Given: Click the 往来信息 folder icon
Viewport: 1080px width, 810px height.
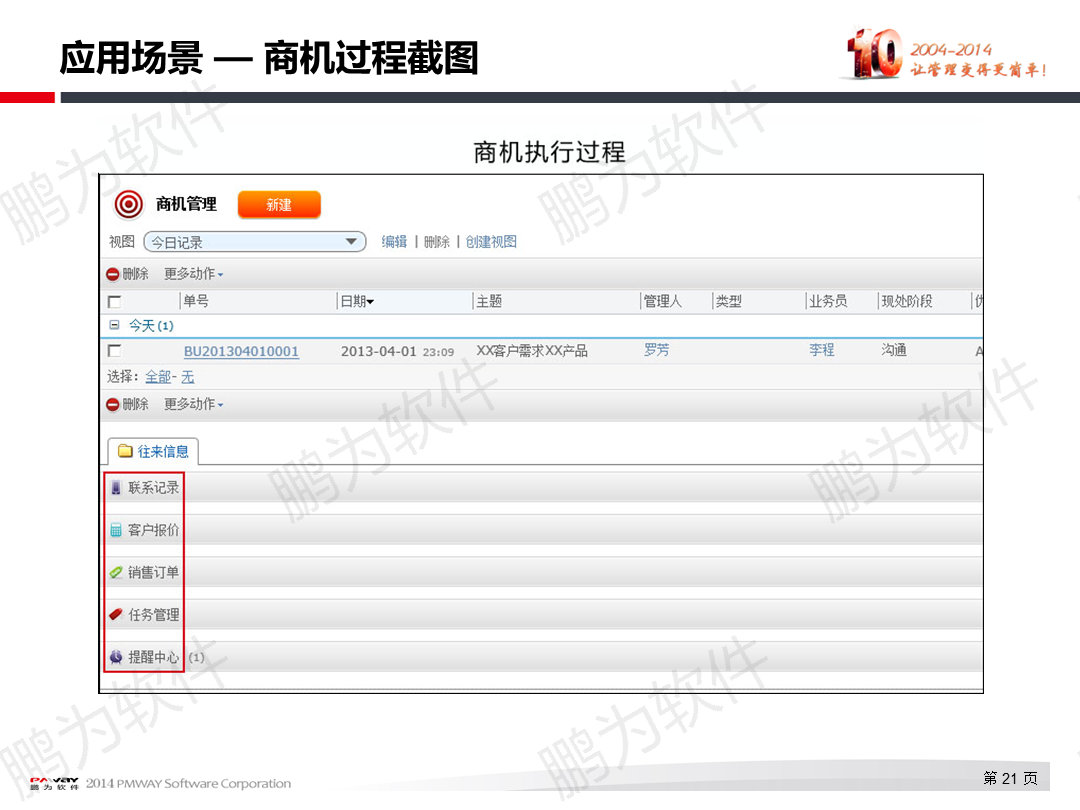Looking at the screenshot, I should (x=125, y=451).
